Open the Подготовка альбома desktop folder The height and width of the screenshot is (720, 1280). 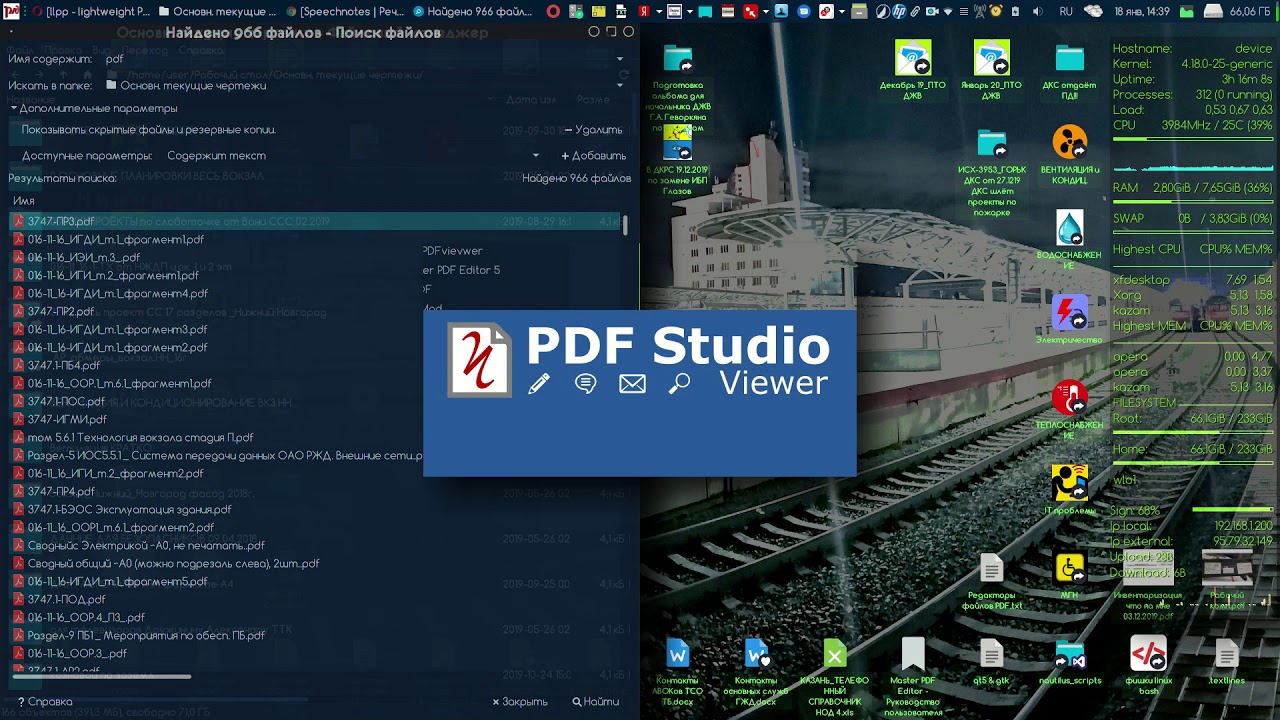[x=678, y=58]
